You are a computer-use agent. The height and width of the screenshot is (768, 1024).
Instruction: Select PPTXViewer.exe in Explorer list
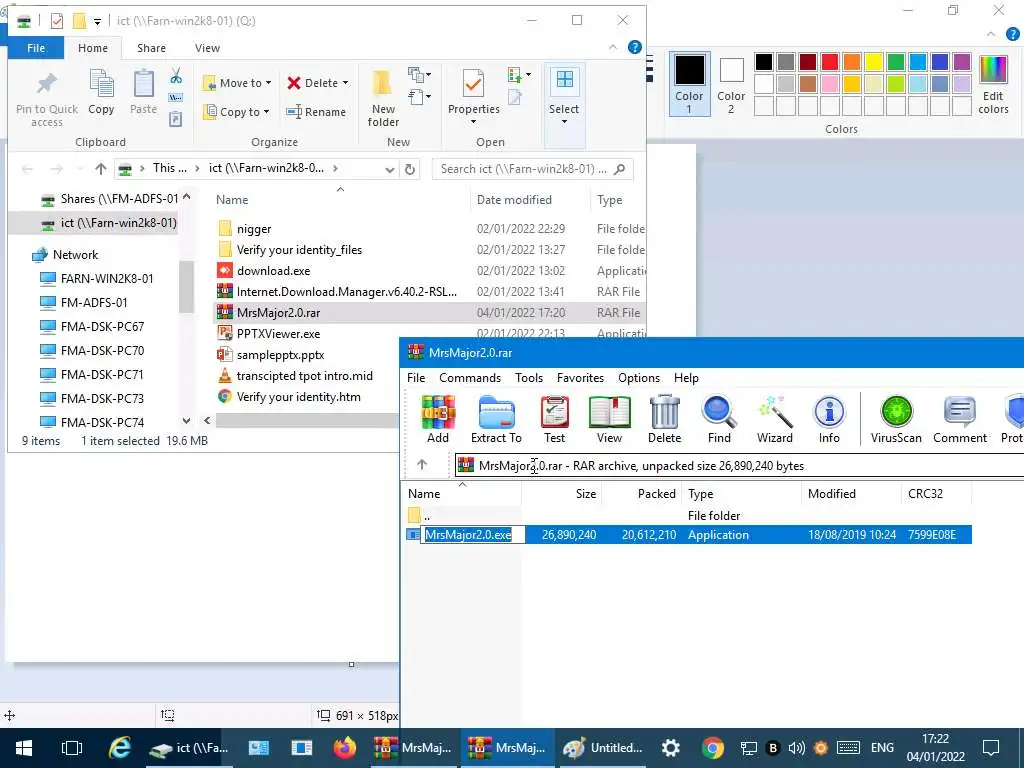tap(278, 334)
